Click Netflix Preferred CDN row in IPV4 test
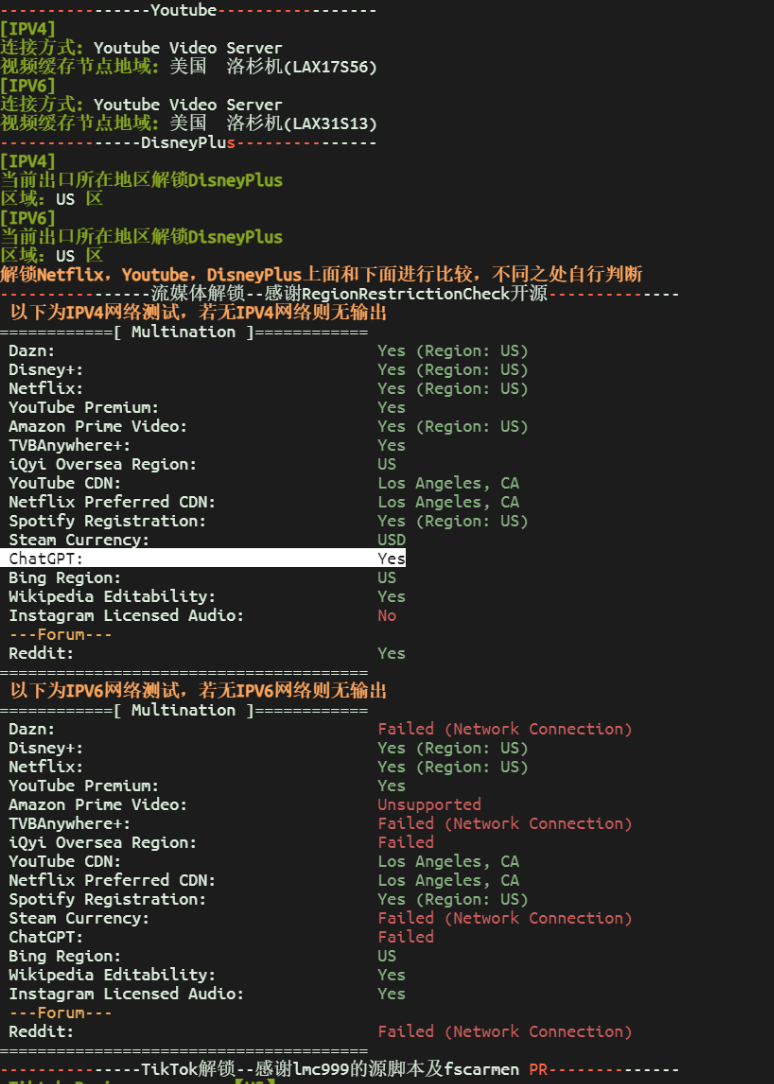774x1084 pixels. (264, 502)
